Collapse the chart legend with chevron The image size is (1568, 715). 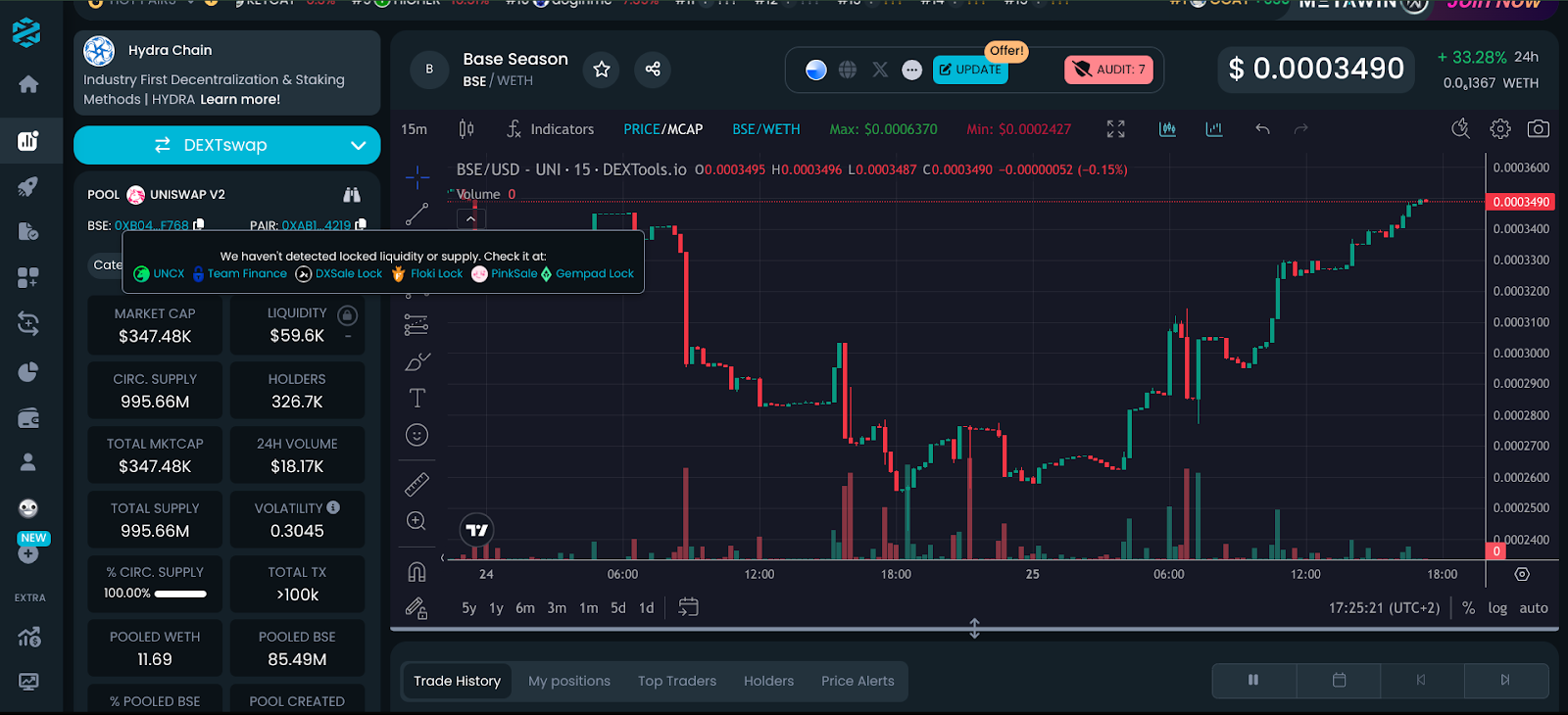pyautogui.click(x=470, y=219)
